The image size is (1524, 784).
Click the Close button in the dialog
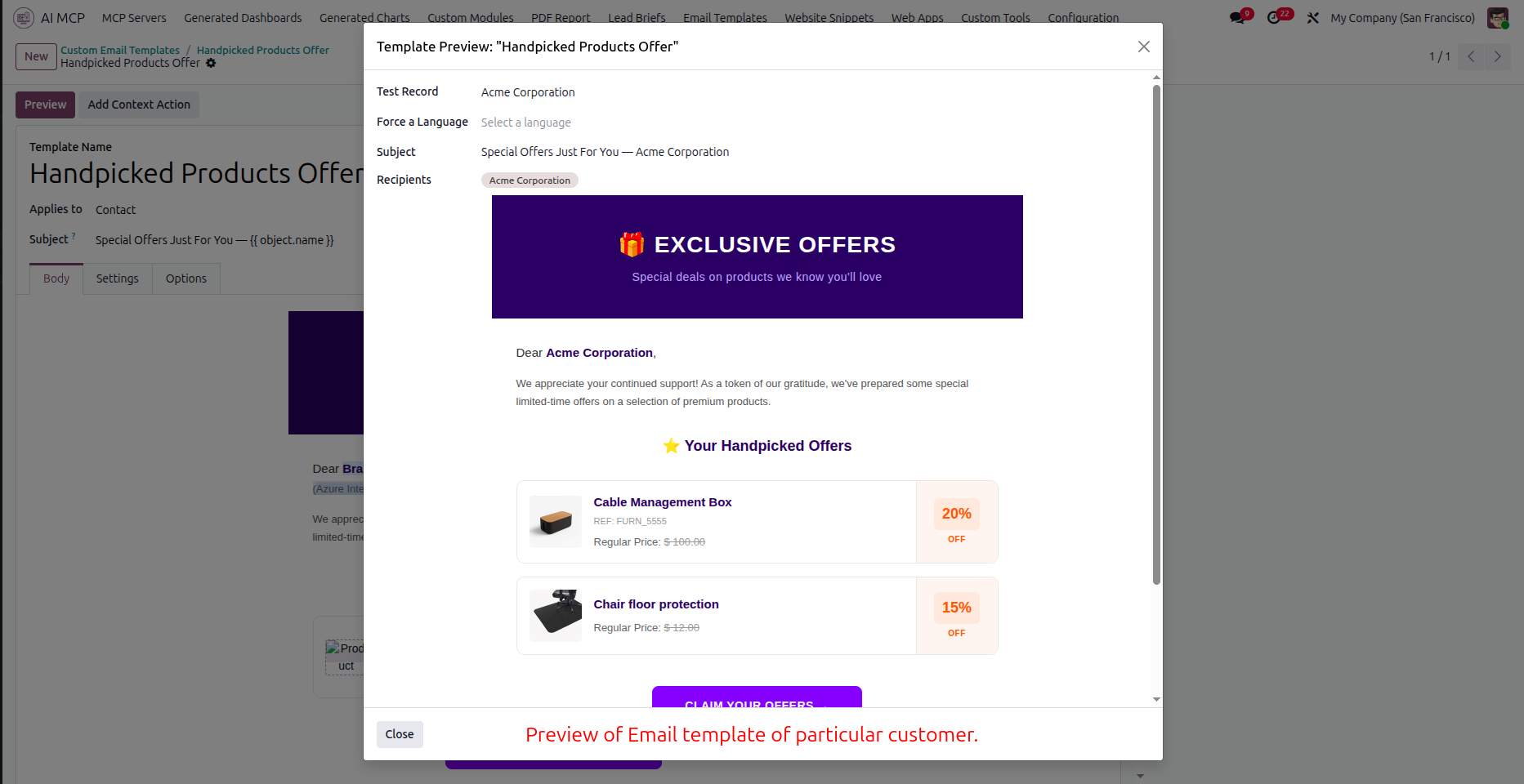(x=400, y=734)
